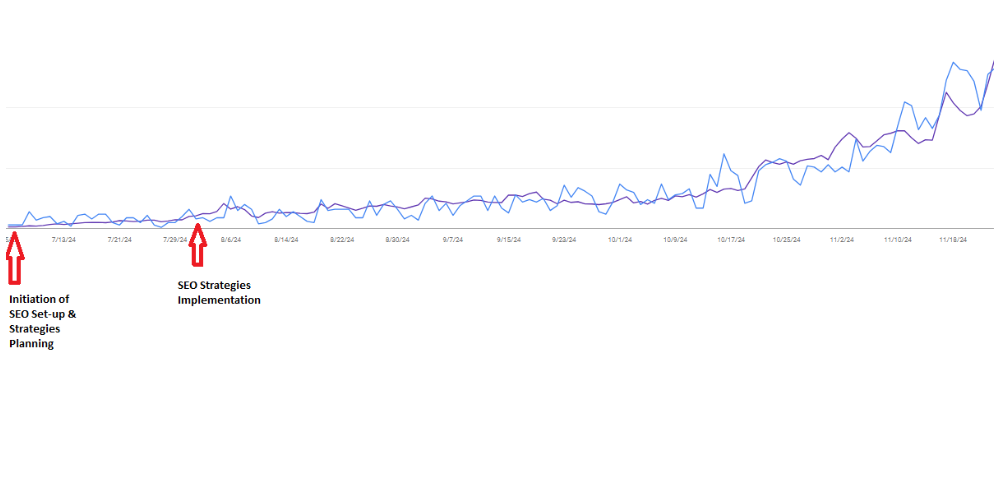Click the 8/14/24 date label
1000x500 pixels.
pos(286,240)
